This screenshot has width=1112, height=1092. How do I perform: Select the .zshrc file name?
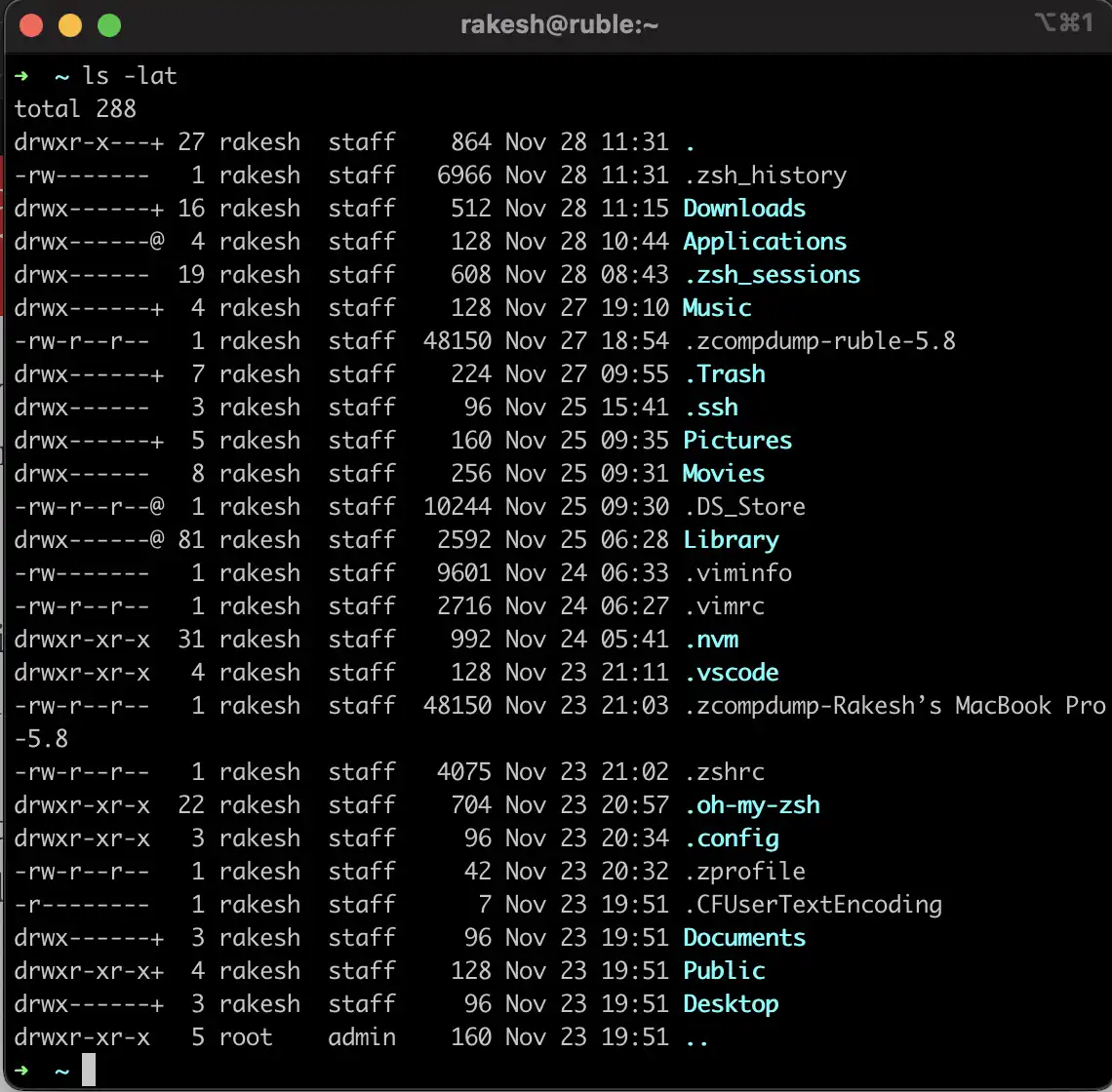[x=724, y=772]
